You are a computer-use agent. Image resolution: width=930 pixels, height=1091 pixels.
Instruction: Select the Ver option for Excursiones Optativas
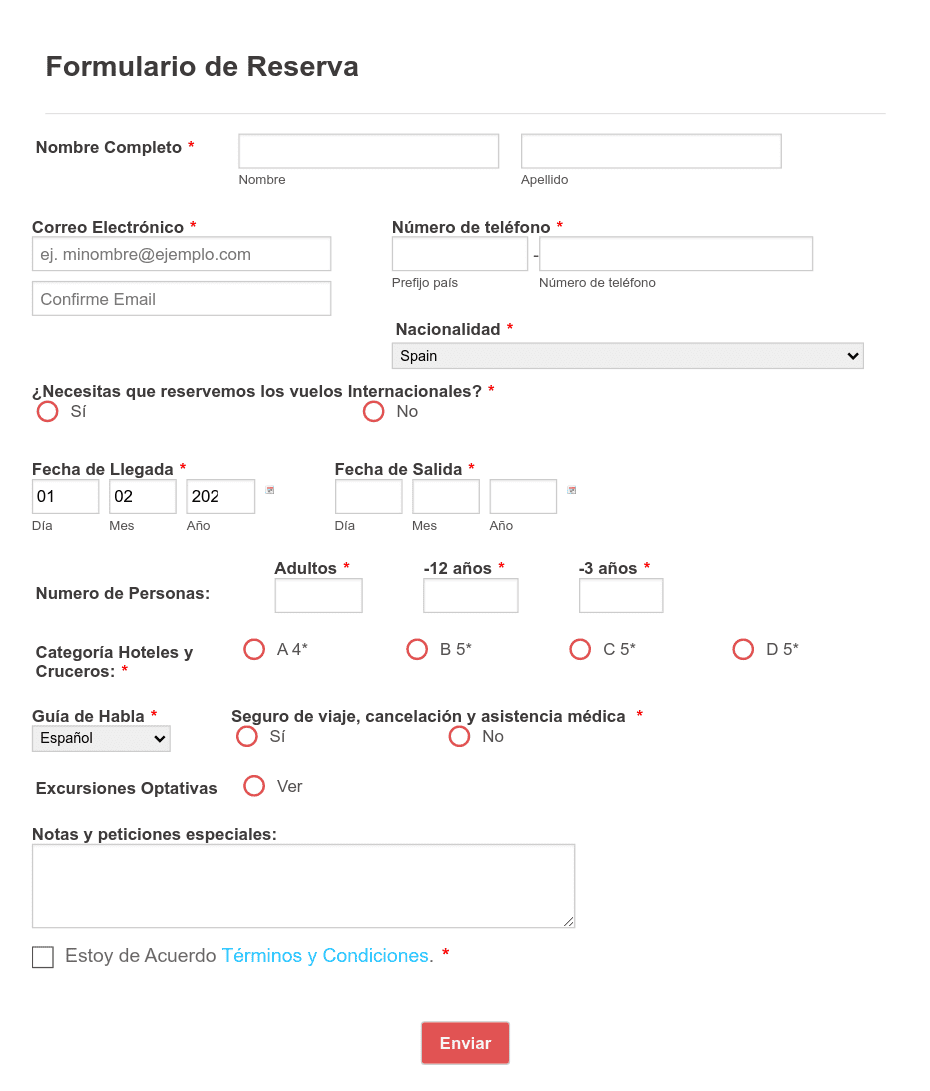click(x=254, y=786)
